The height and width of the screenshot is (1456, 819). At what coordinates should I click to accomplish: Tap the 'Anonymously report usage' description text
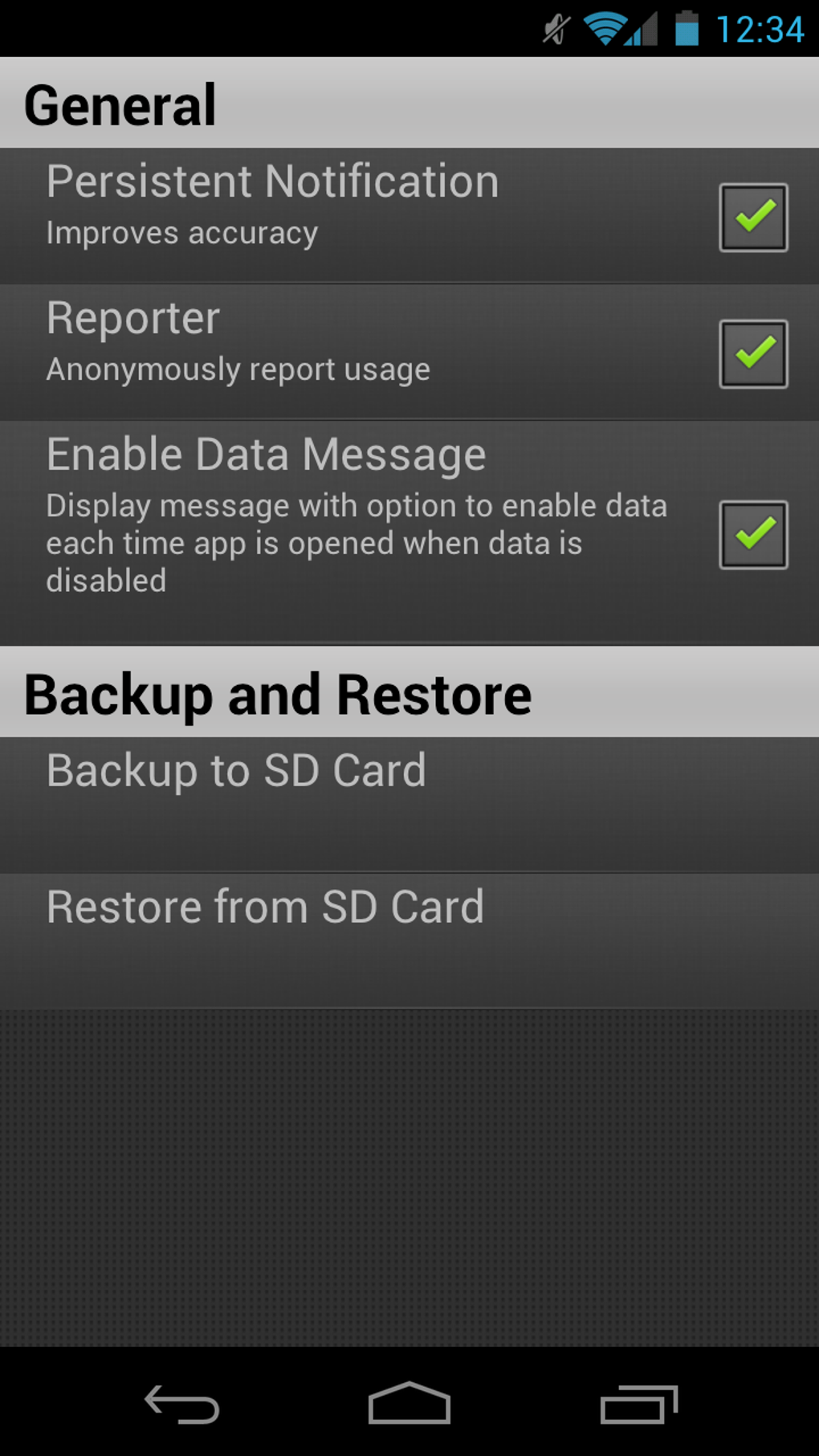point(238,370)
